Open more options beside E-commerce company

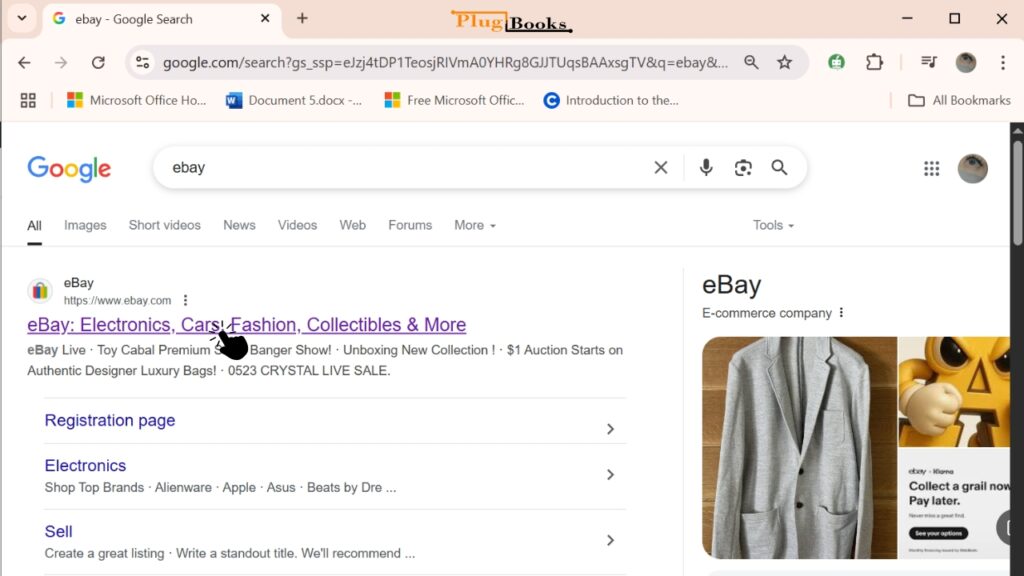point(841,313)
